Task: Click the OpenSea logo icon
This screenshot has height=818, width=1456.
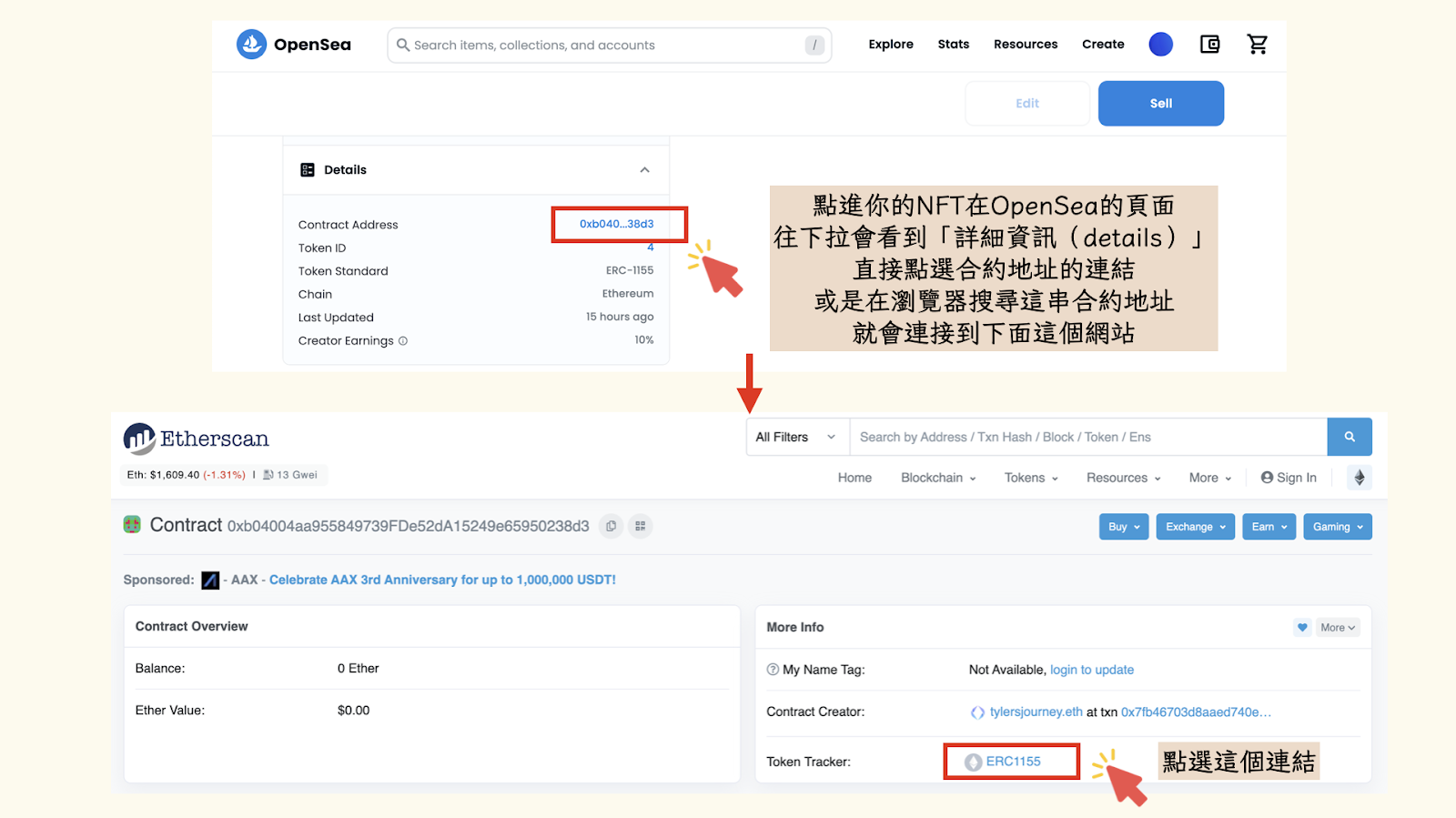Action: coord(251,44)
